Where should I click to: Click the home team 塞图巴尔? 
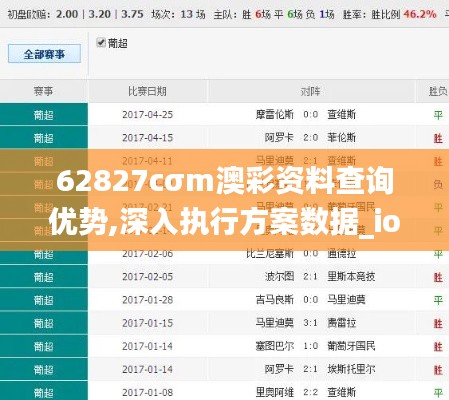(275, 346)
